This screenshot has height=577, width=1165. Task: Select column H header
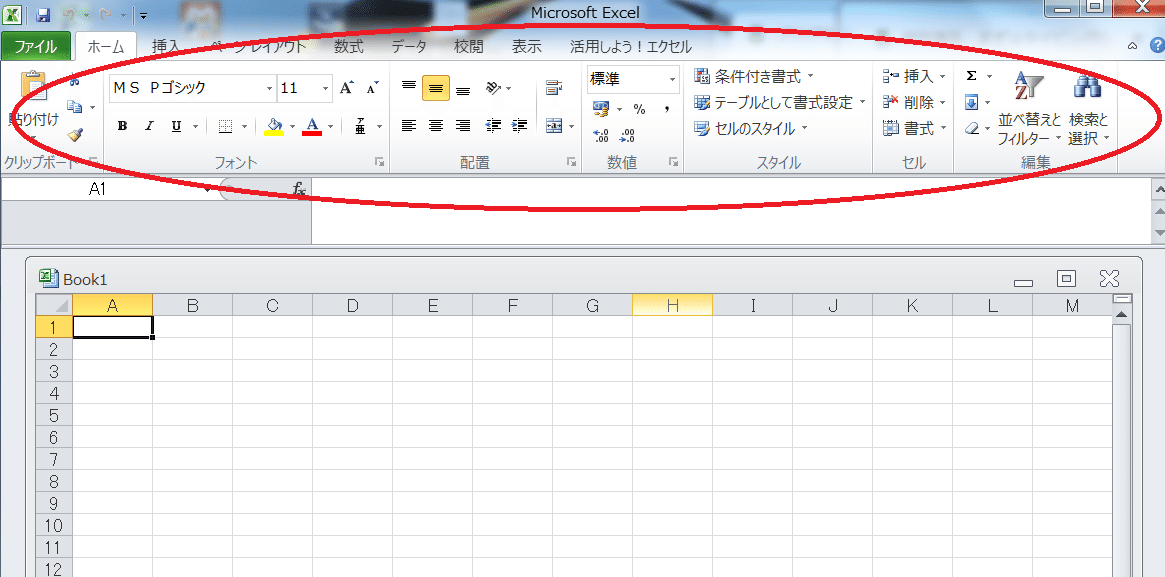[672, 305]
